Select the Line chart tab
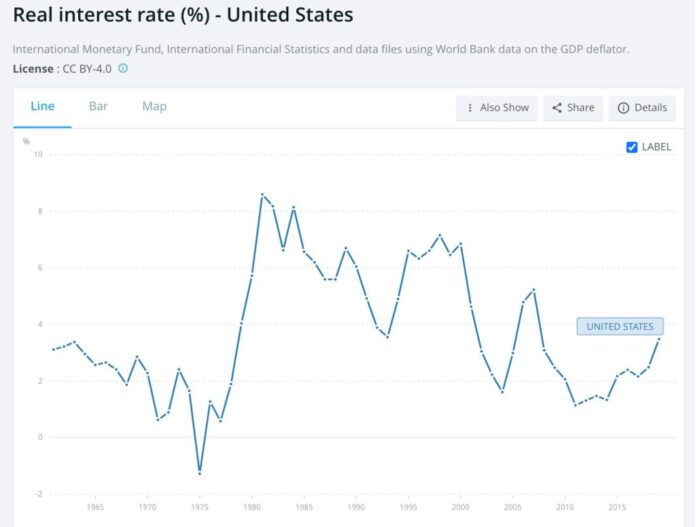Viewport: 696px width, 527px height. pos(43,106)
